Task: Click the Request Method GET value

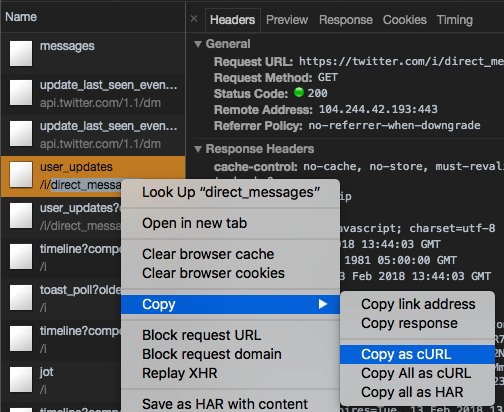Action: tap(328, 77)
